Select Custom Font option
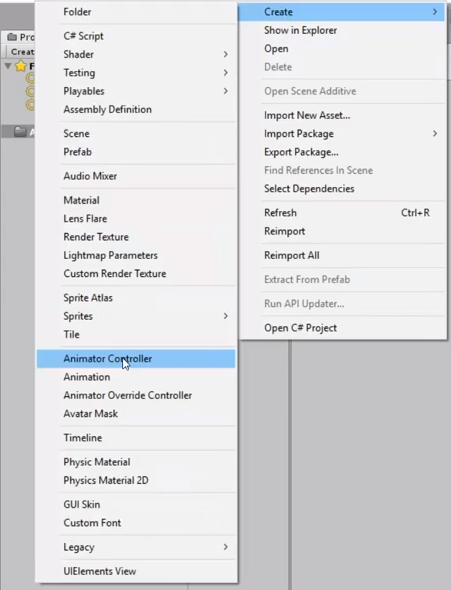The width and height of the screenshot is (451, 590). click(136, 523)
